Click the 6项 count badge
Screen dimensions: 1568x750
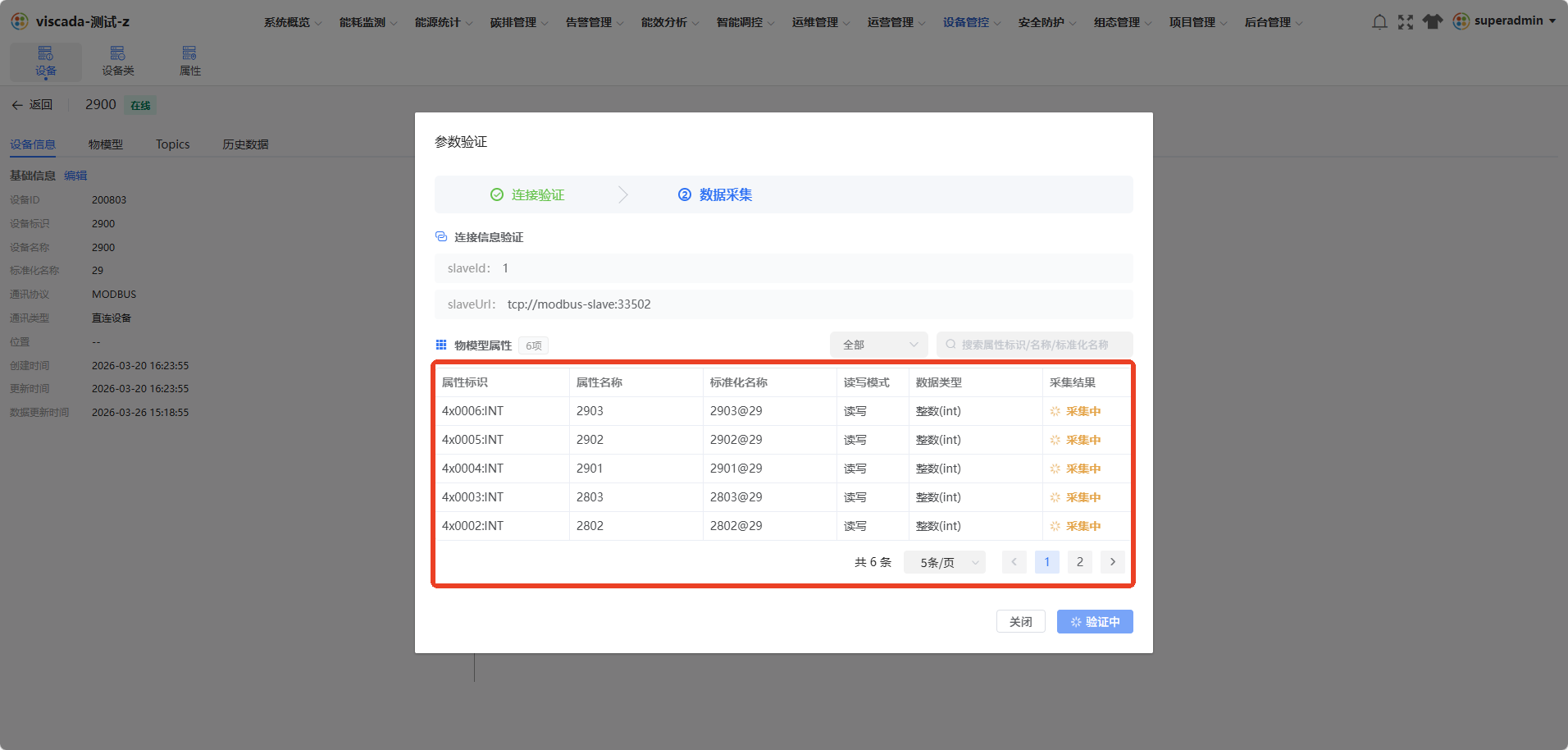534,345
